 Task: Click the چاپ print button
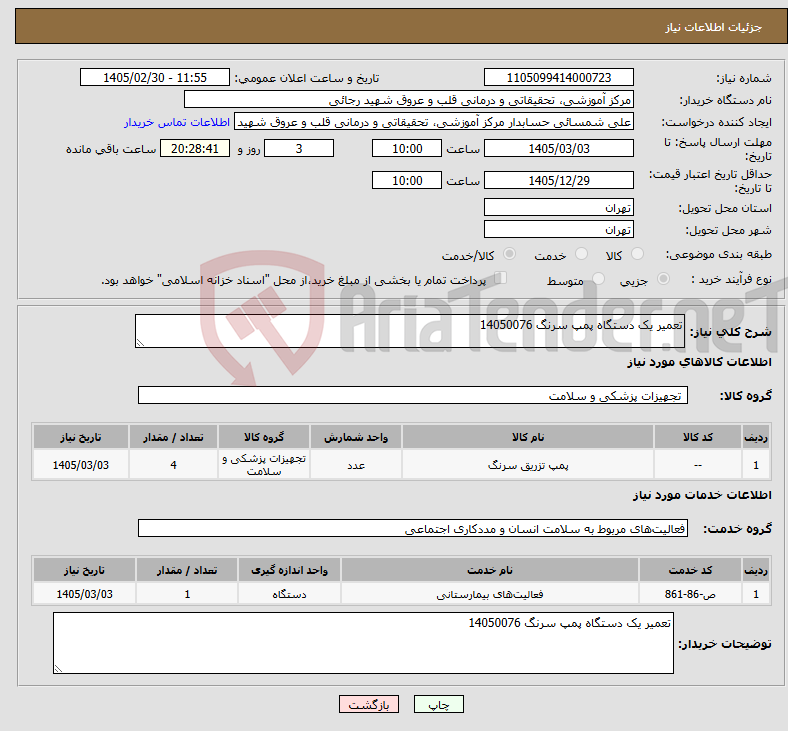[x=439, y=704]
